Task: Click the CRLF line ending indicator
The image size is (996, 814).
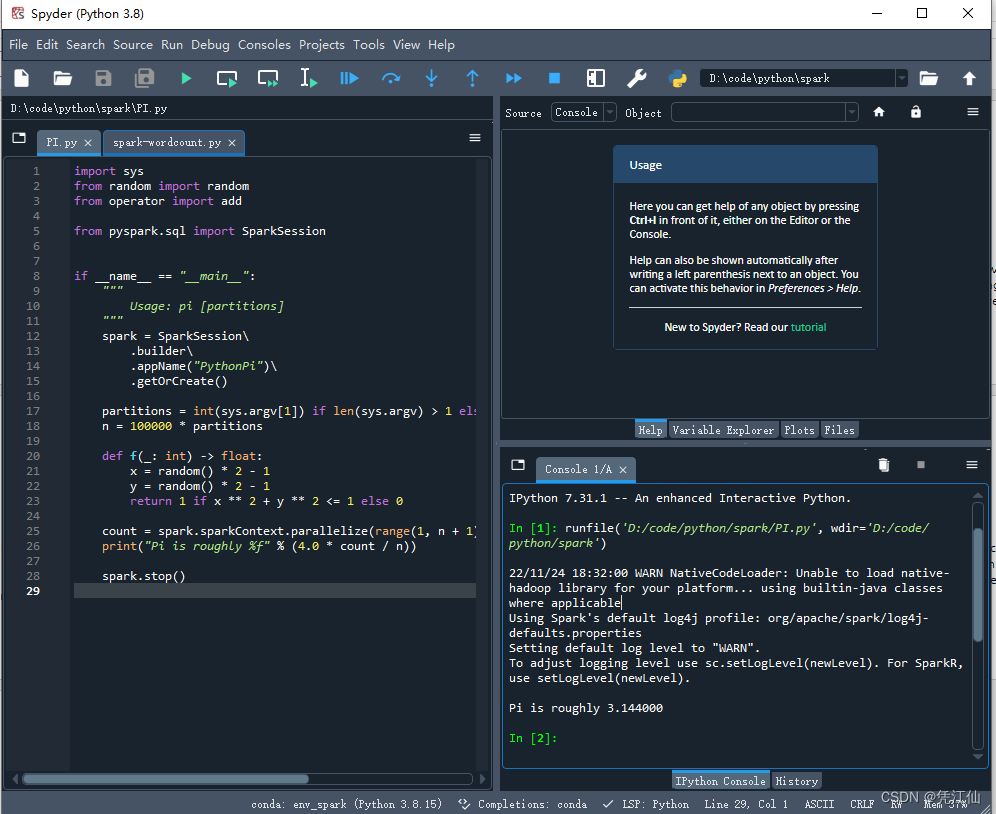Action: pyautogui.click(x=862, y=804)
